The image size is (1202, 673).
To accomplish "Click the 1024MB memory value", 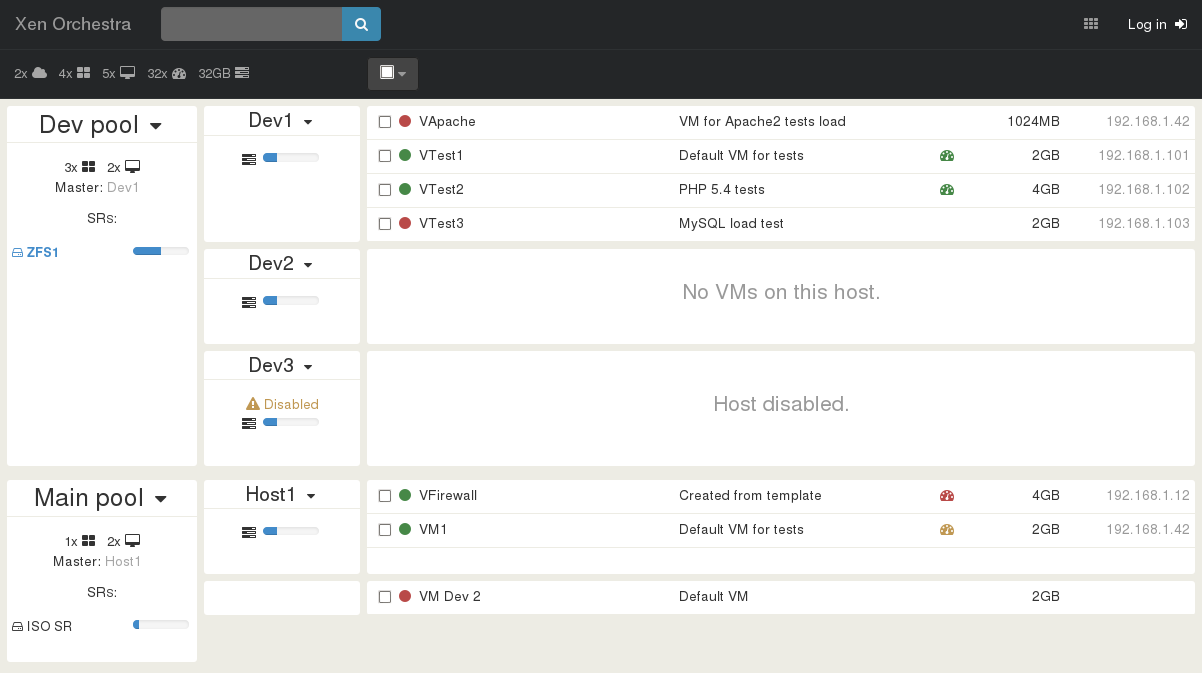I will [x=1033, y=121].
